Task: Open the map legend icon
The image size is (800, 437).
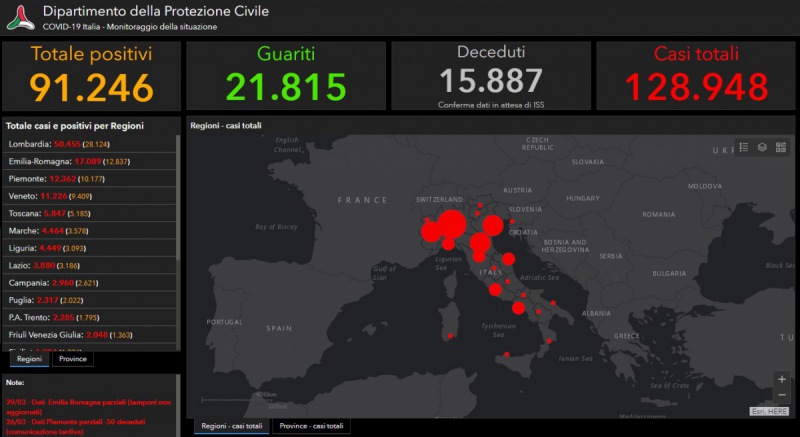Action: 744,147
